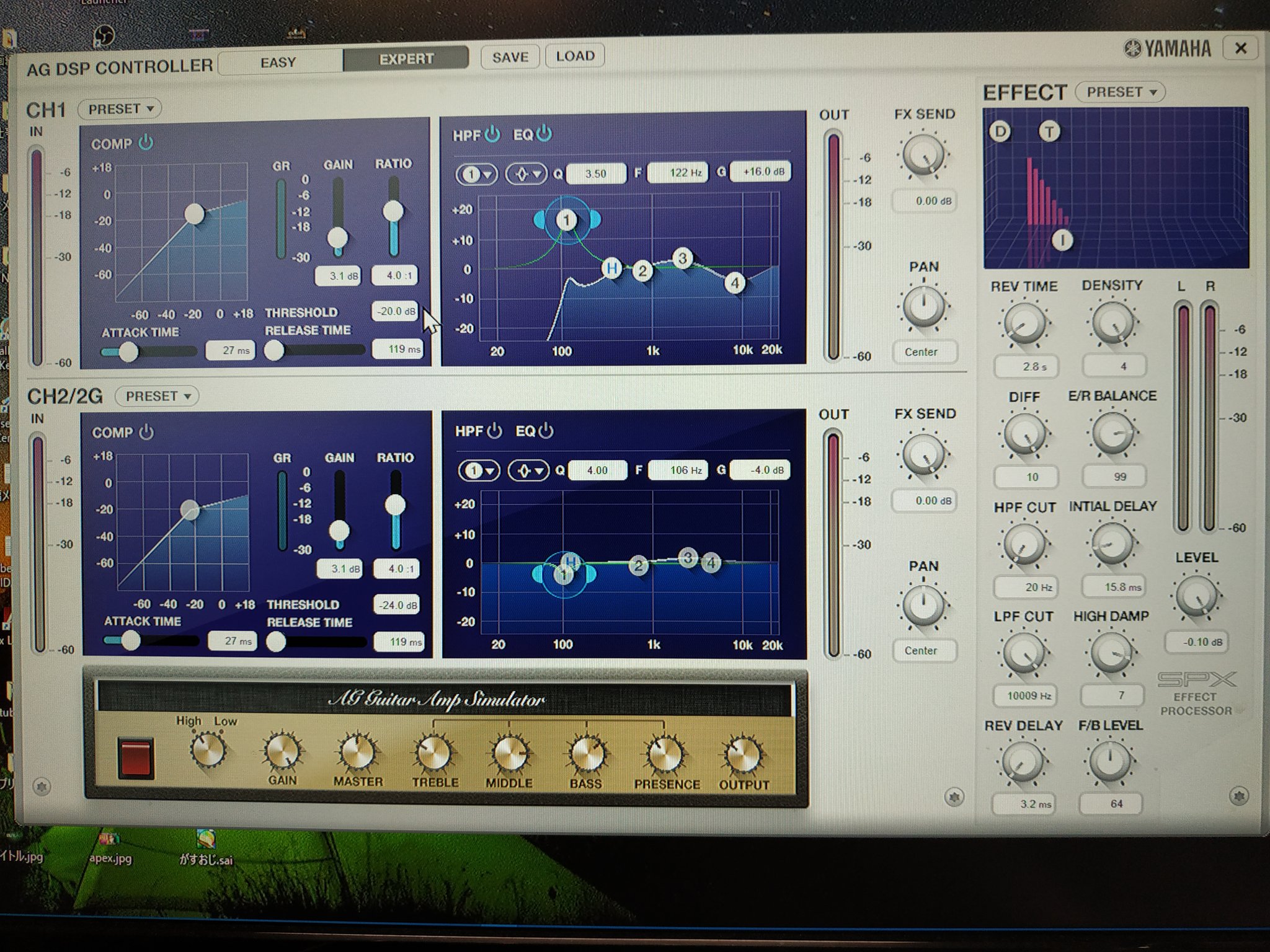
Task: Click the CH1 ATTACK TIME slider handle
Action: 129,351
